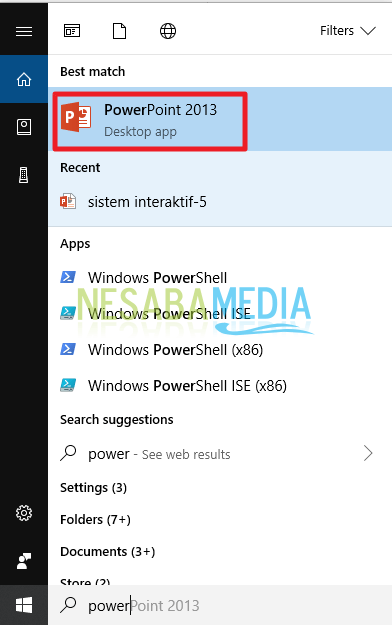Click the Windows PowerShell (x86) icon

pos(68,349)
